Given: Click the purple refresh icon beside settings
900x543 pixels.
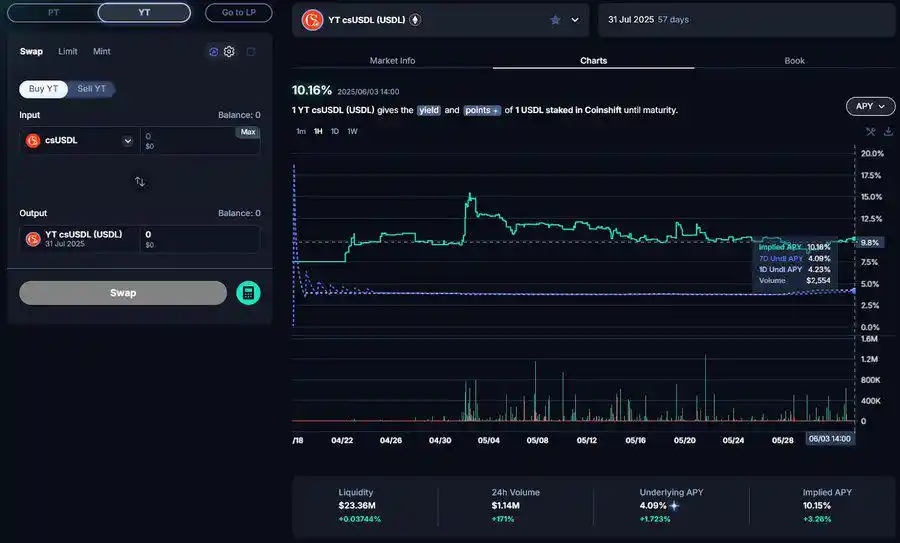Looking at the screenshot, I should pos(213,51).
